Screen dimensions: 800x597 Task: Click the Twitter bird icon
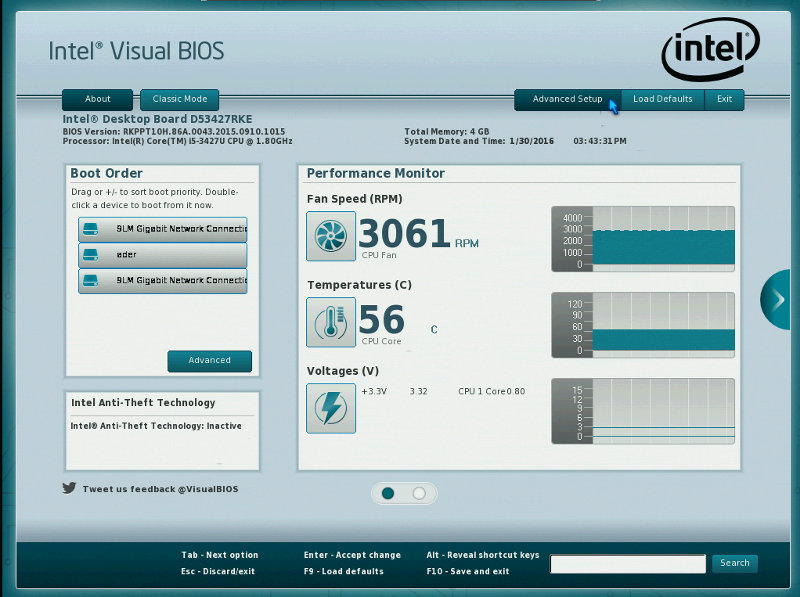click(x=69, y=488)
